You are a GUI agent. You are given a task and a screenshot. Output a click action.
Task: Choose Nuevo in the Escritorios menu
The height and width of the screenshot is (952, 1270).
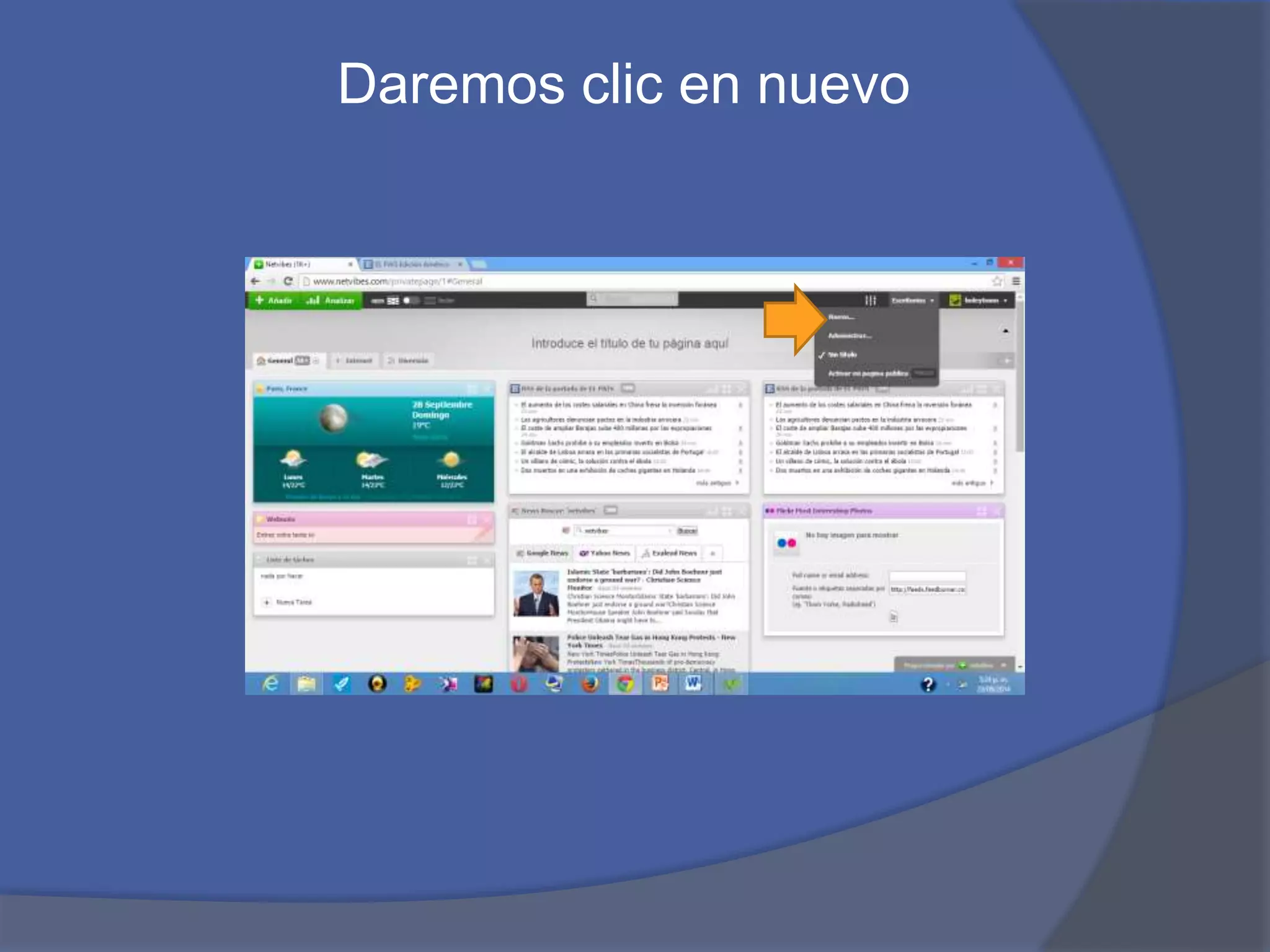click(841, 317)
